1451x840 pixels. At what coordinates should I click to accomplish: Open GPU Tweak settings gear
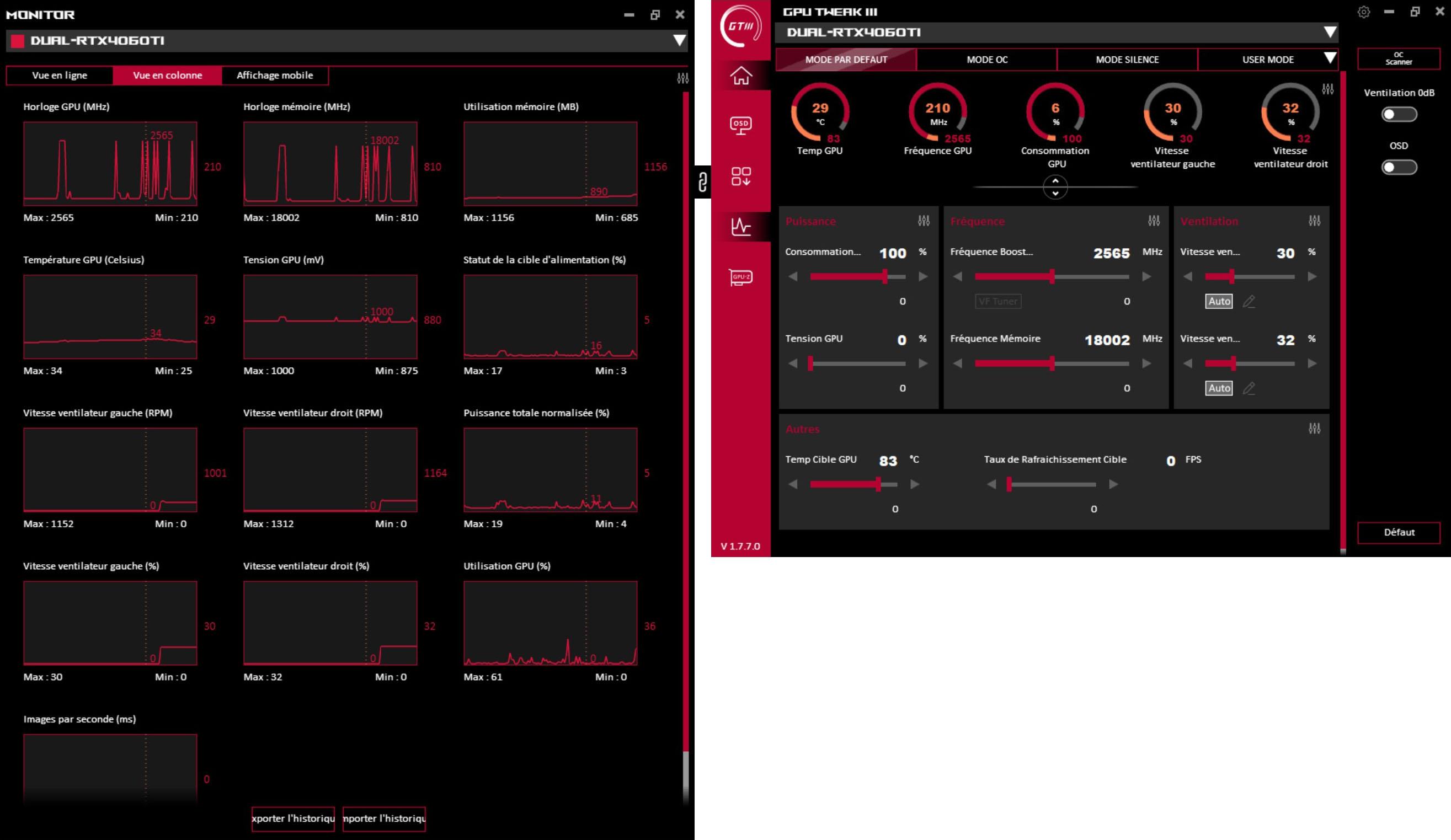(1363, 12)
